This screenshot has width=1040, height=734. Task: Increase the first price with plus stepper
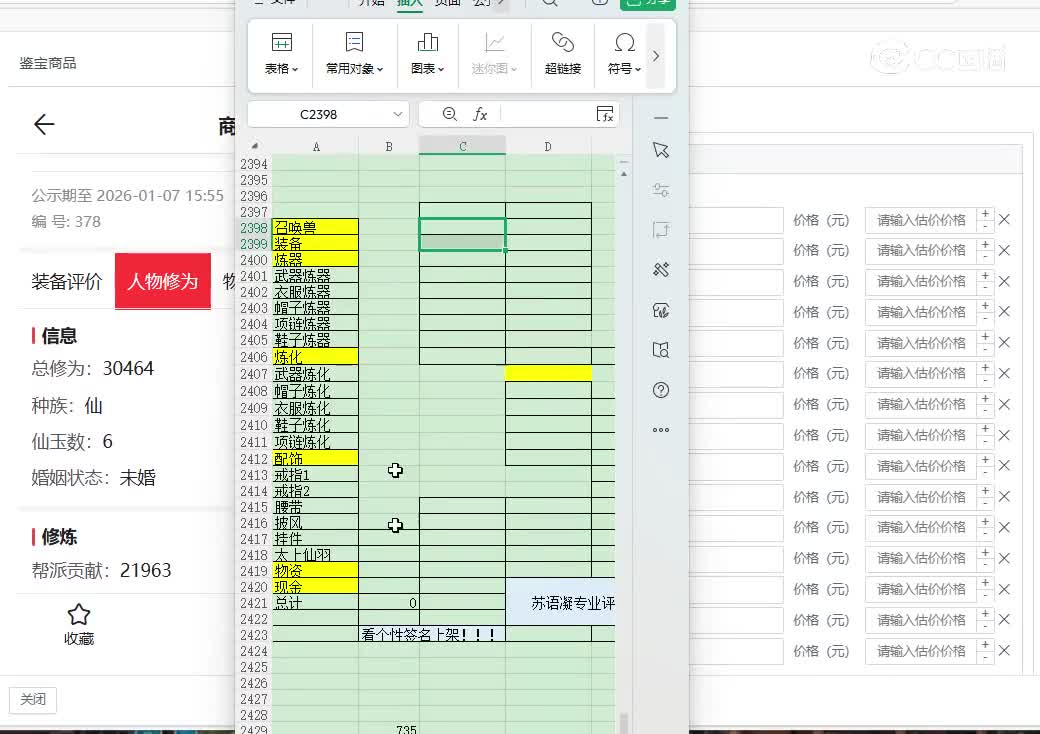(x=985, y=214)
